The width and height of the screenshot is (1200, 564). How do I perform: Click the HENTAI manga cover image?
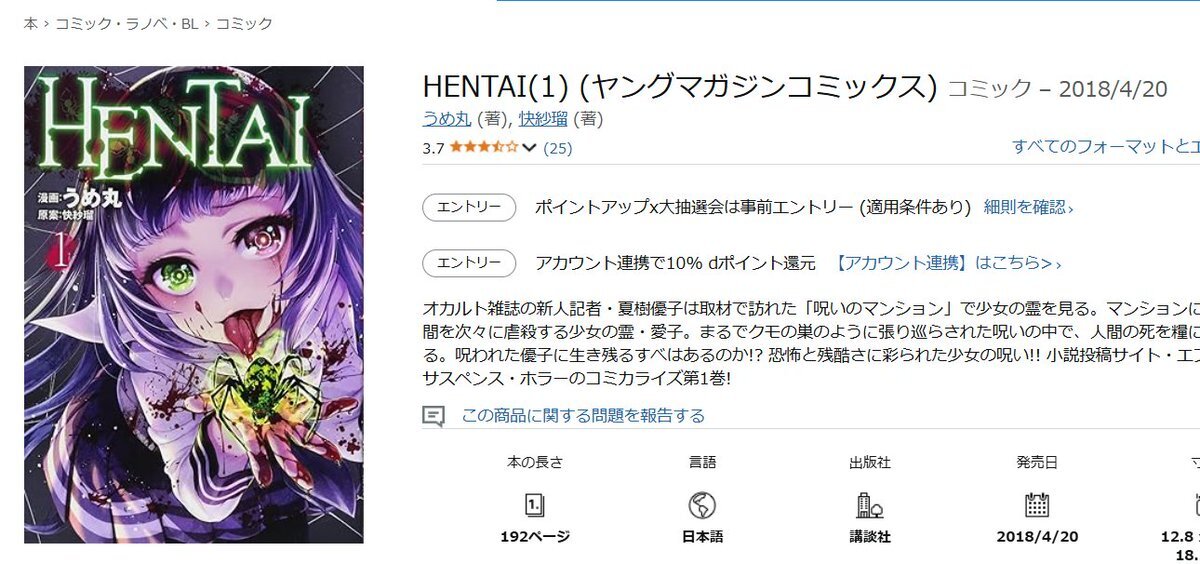coord(193,304)
